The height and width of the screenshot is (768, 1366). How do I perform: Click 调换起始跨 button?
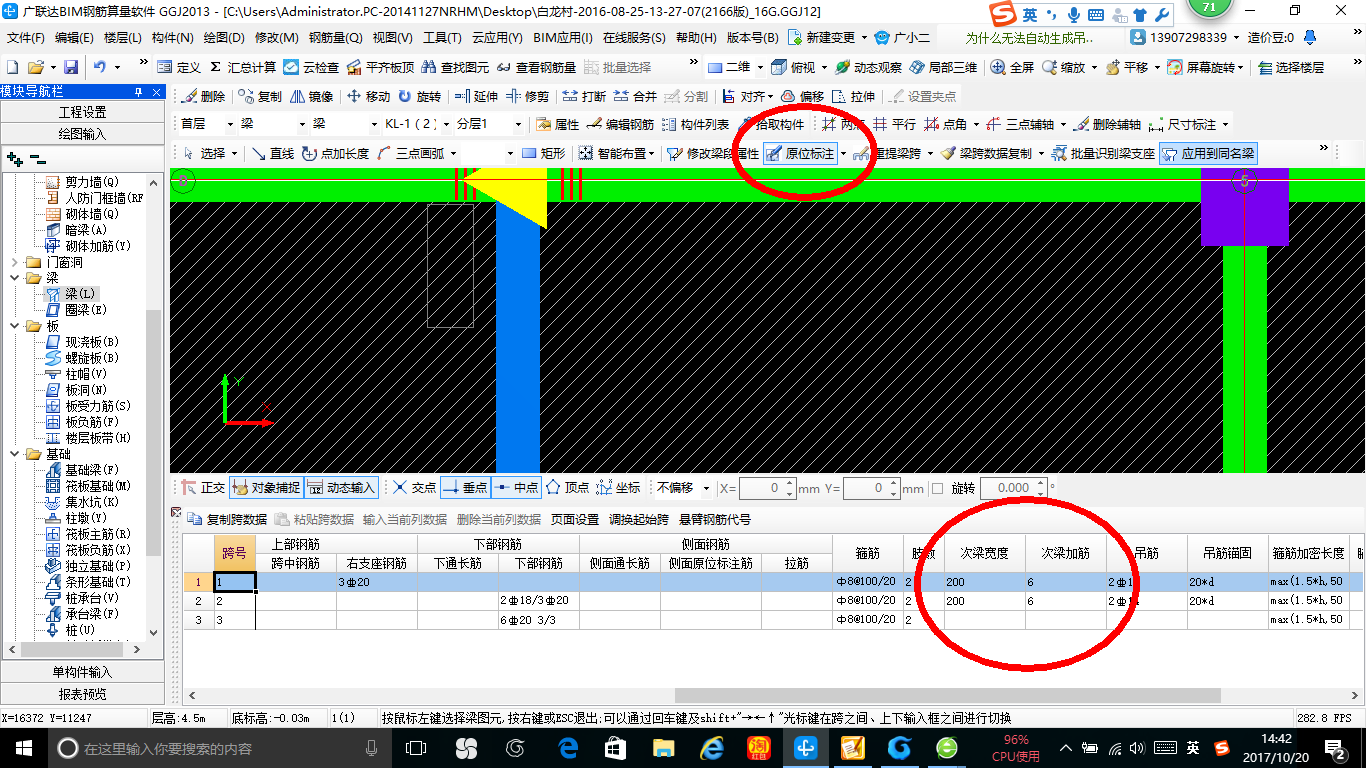[639, 519]
